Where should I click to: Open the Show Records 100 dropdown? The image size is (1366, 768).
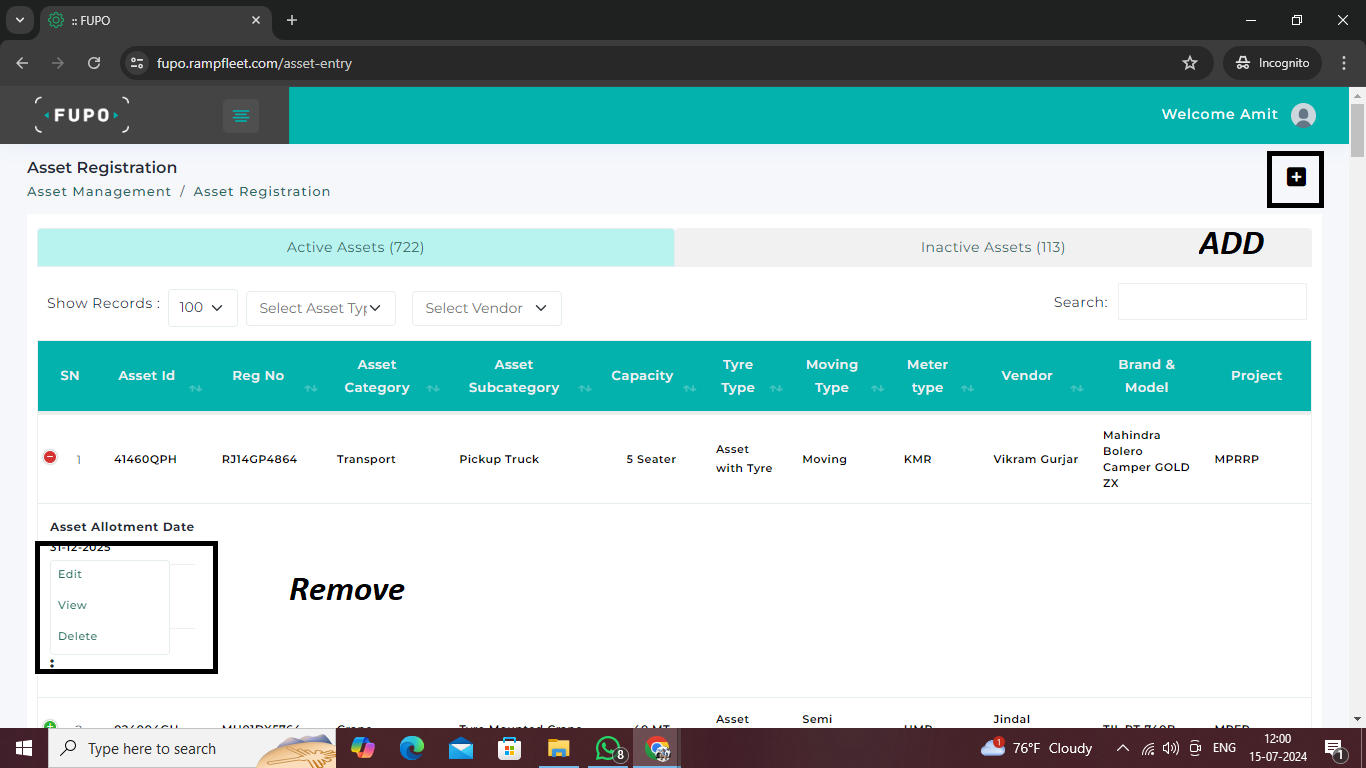(203, 308)
